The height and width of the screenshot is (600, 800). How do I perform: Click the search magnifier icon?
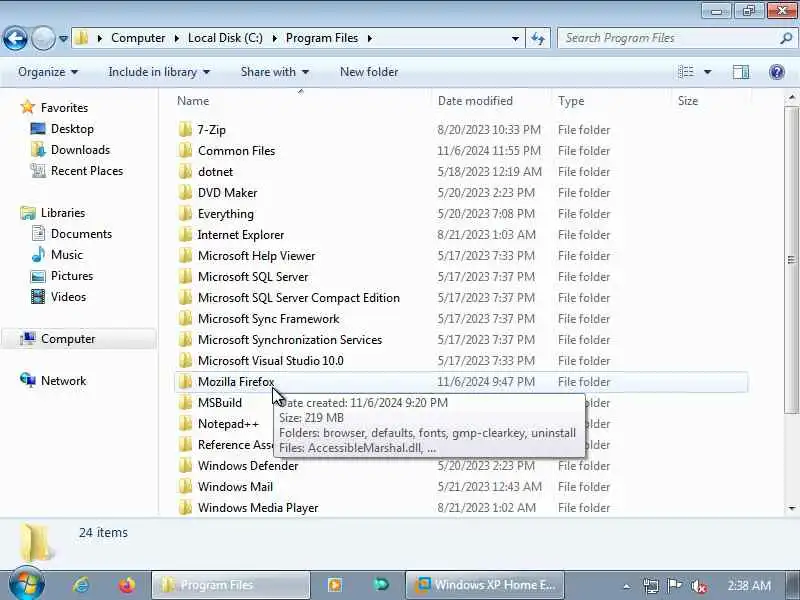coord(786,38)
